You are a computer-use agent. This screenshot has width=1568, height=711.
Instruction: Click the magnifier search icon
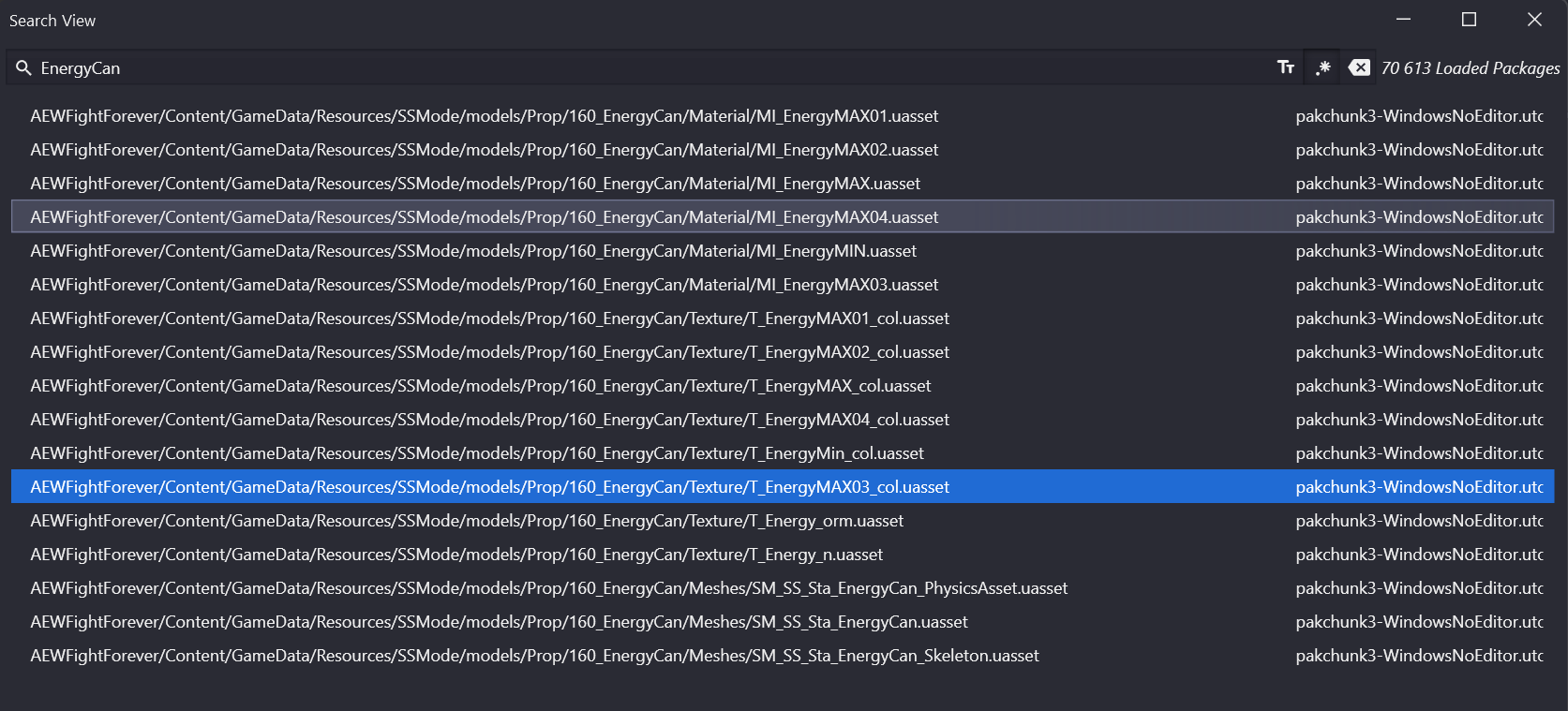point(23,68)
